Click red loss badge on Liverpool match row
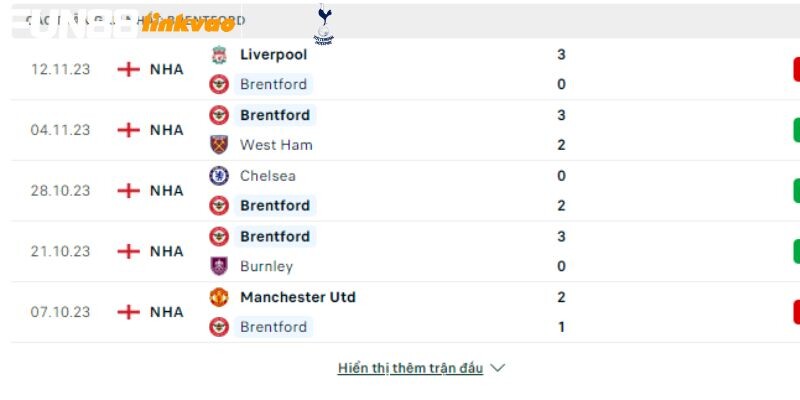 796,69
